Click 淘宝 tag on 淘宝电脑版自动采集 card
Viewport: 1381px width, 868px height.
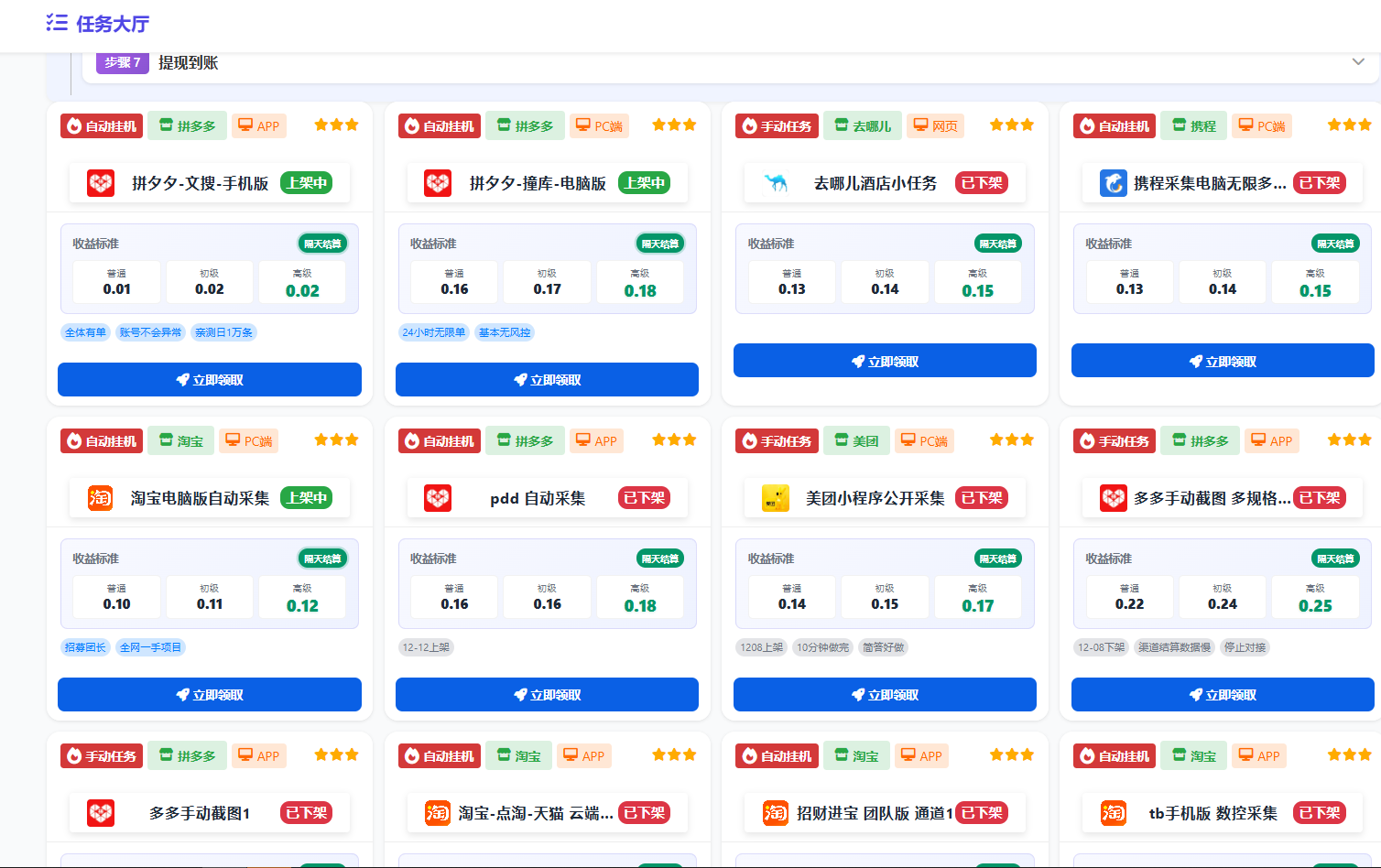pos(180,441)
